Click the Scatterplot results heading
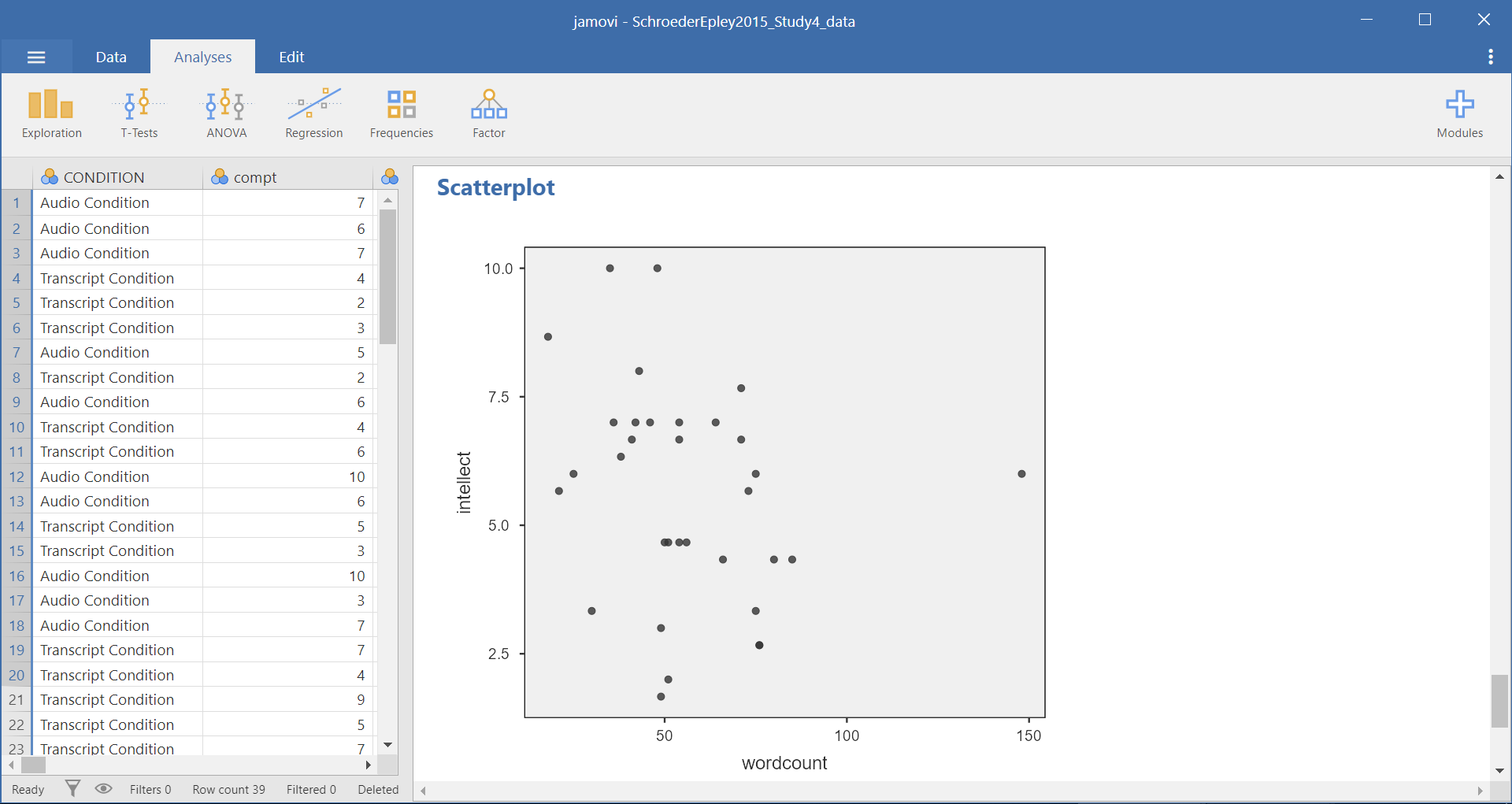1512x804 pixels. (x=495, y=187)
